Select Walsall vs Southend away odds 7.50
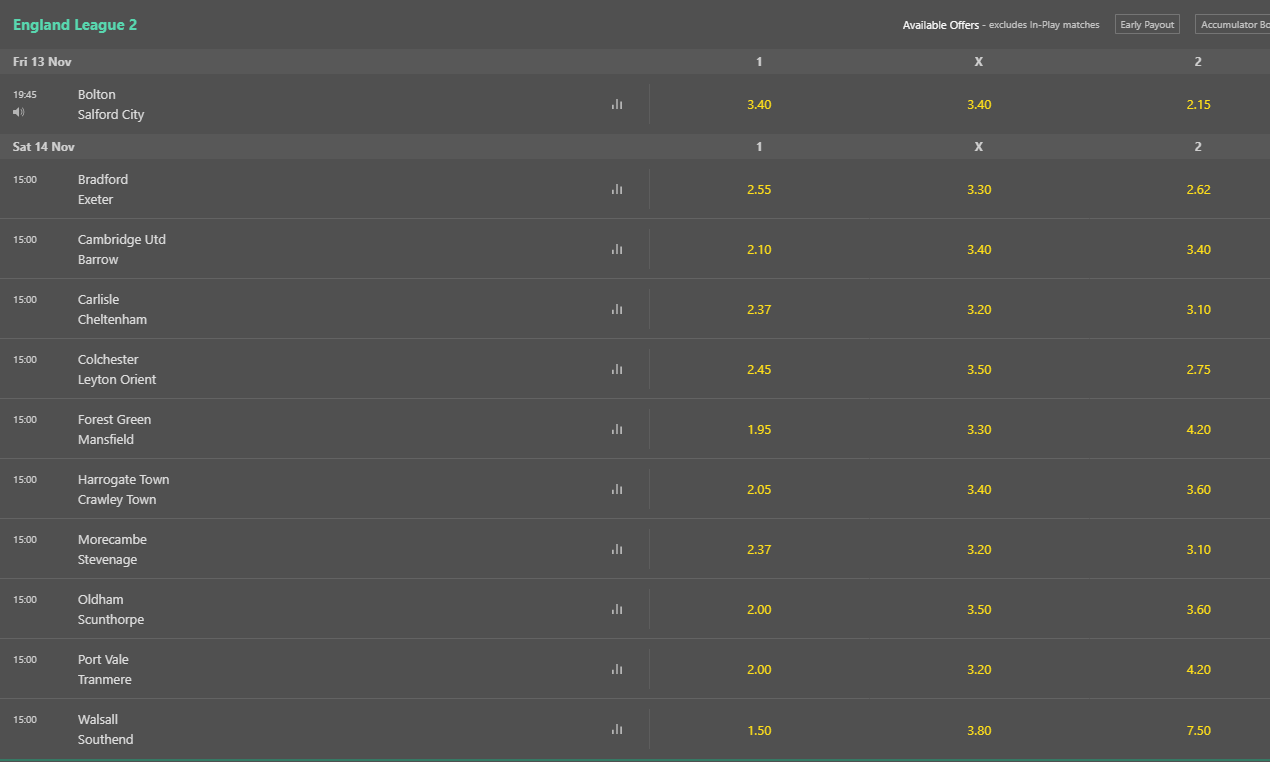Screen dimensions: 1270x762 1198,730
